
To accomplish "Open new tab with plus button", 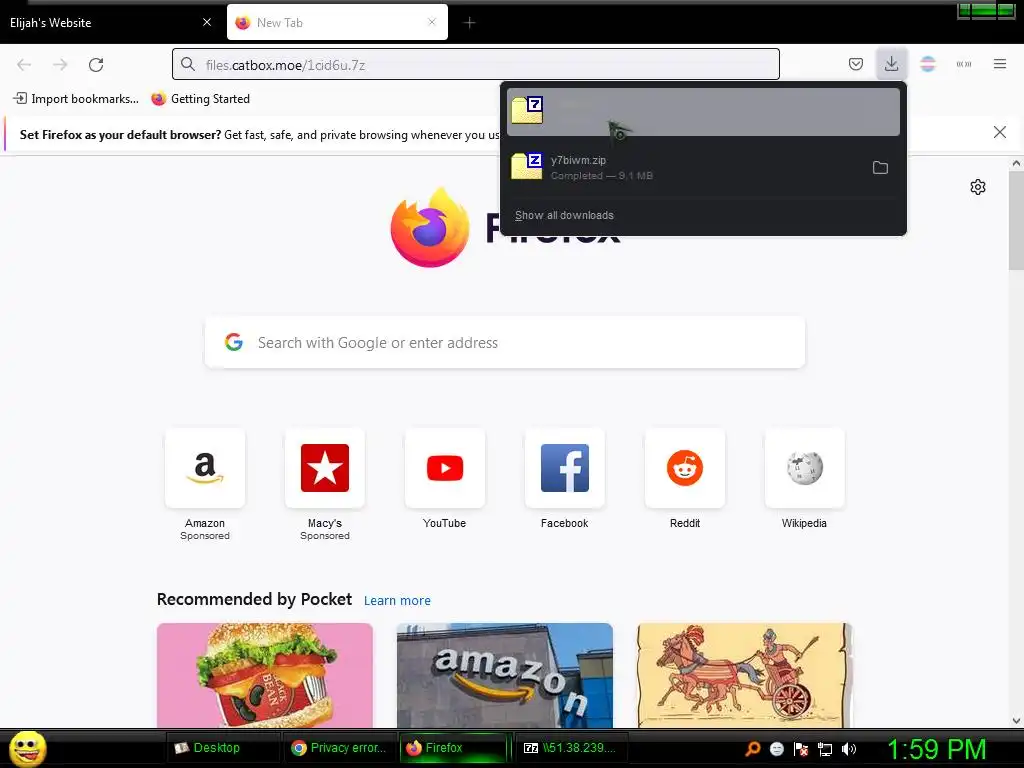I will 470,23.
